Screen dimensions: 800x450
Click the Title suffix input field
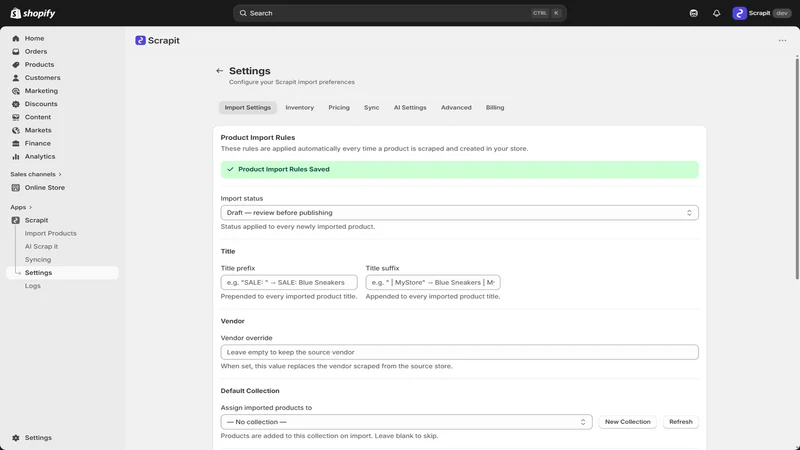coord(433,282)
